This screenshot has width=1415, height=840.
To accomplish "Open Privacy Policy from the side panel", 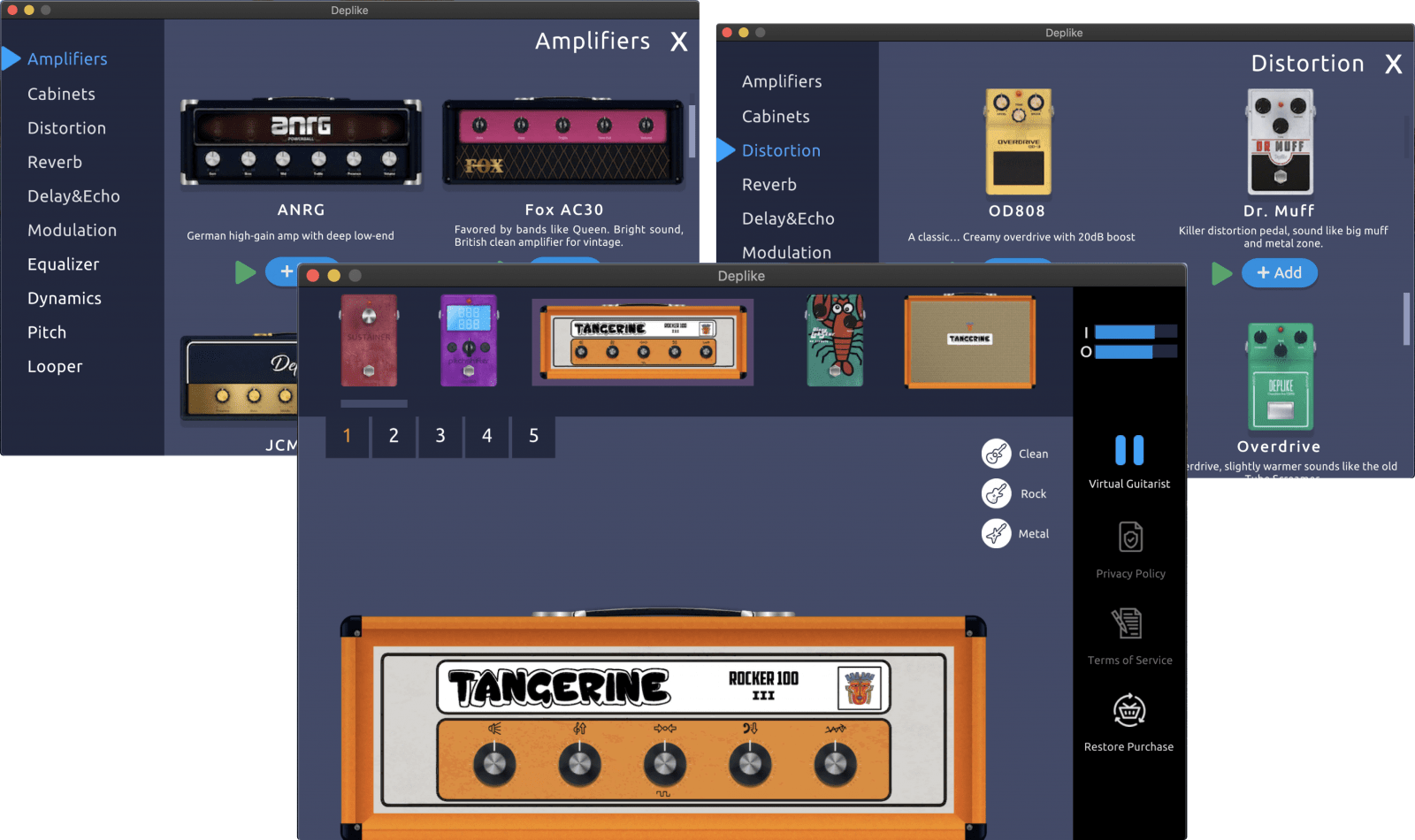I will click(1129, 537).
